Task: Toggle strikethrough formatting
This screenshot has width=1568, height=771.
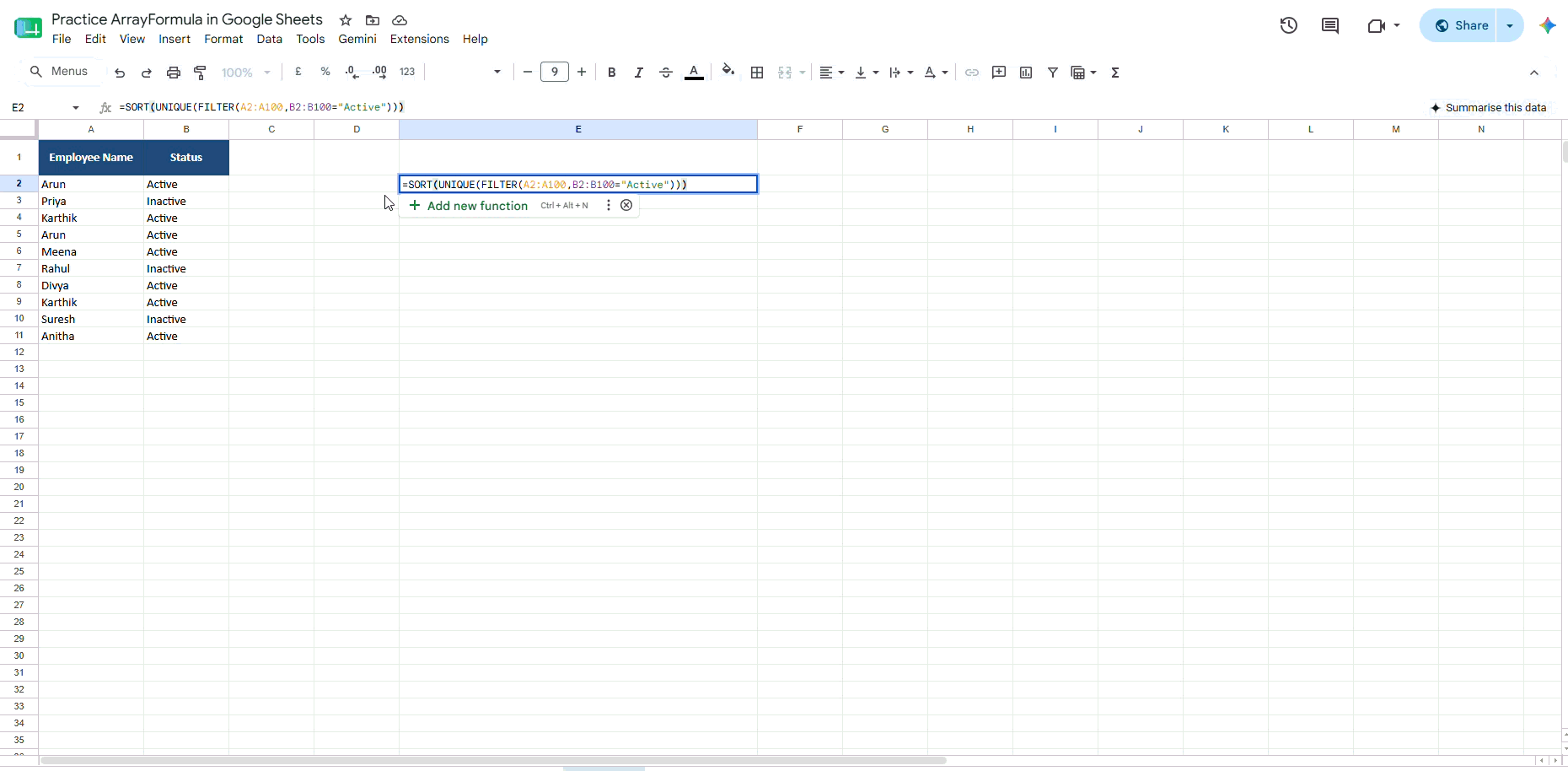Action: click(666, 73)
